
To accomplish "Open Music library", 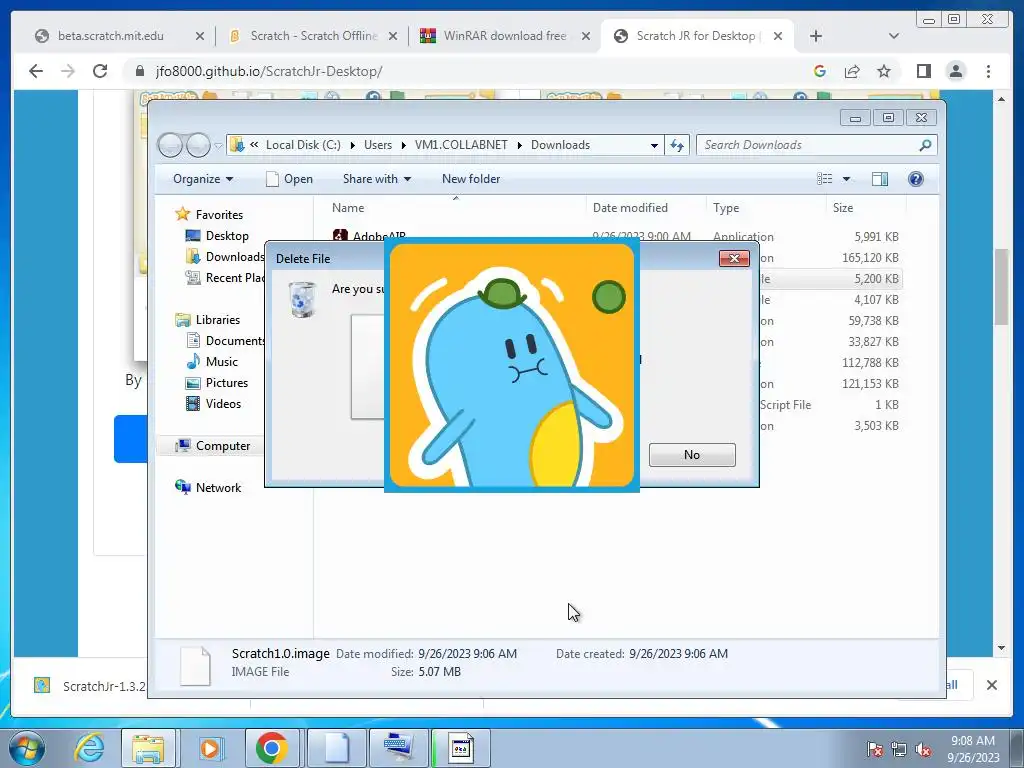I will 212,362.
